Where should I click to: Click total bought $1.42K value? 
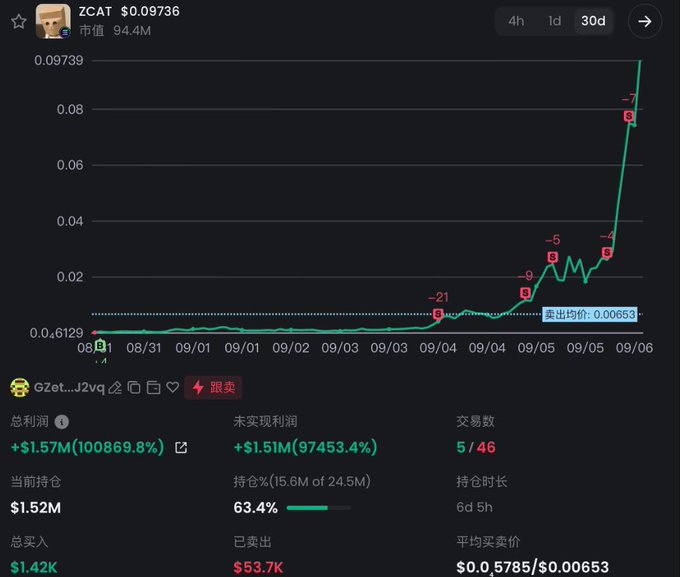tap(34, 567)
